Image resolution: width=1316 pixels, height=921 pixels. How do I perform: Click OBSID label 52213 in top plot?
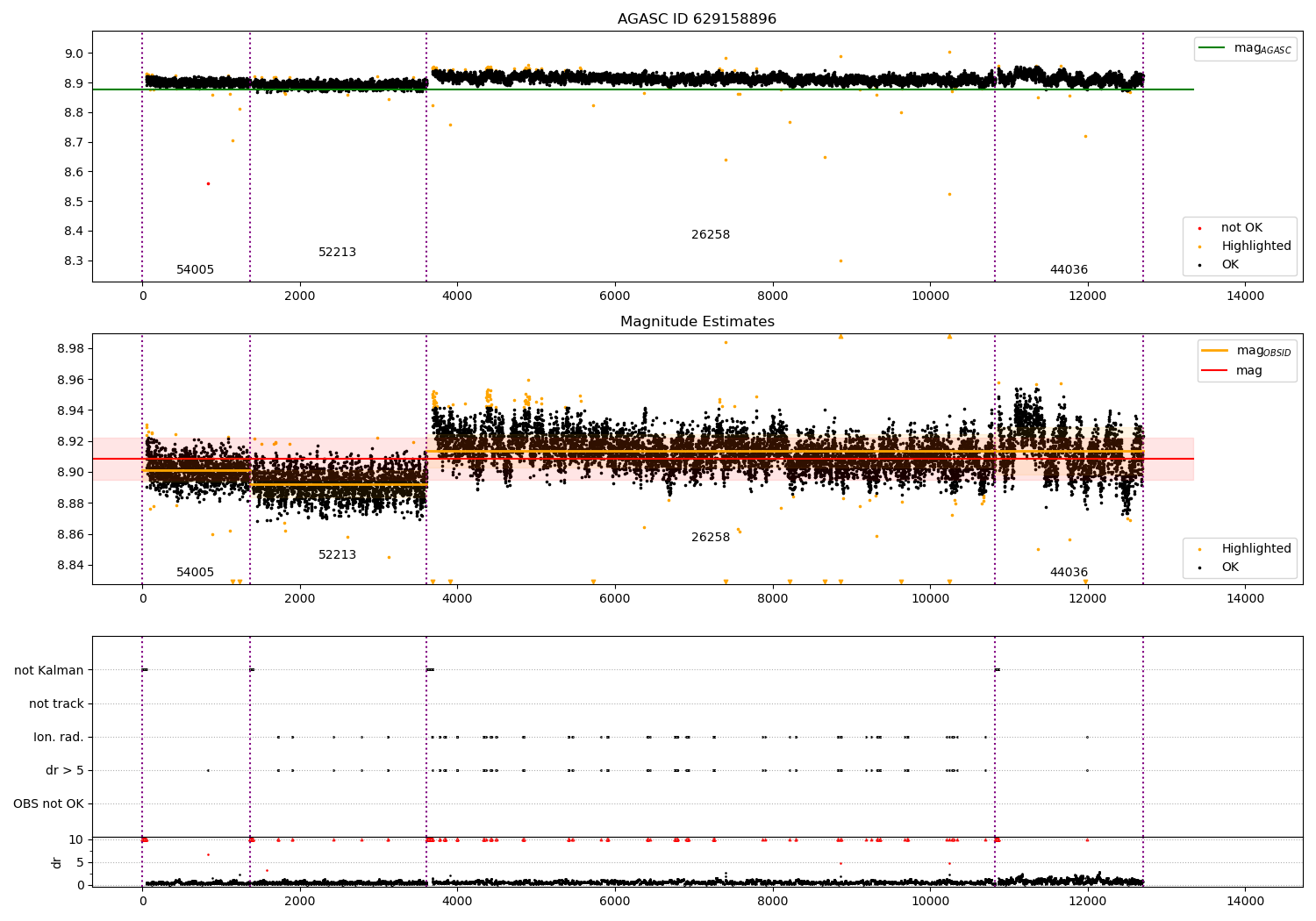point(337,253)
